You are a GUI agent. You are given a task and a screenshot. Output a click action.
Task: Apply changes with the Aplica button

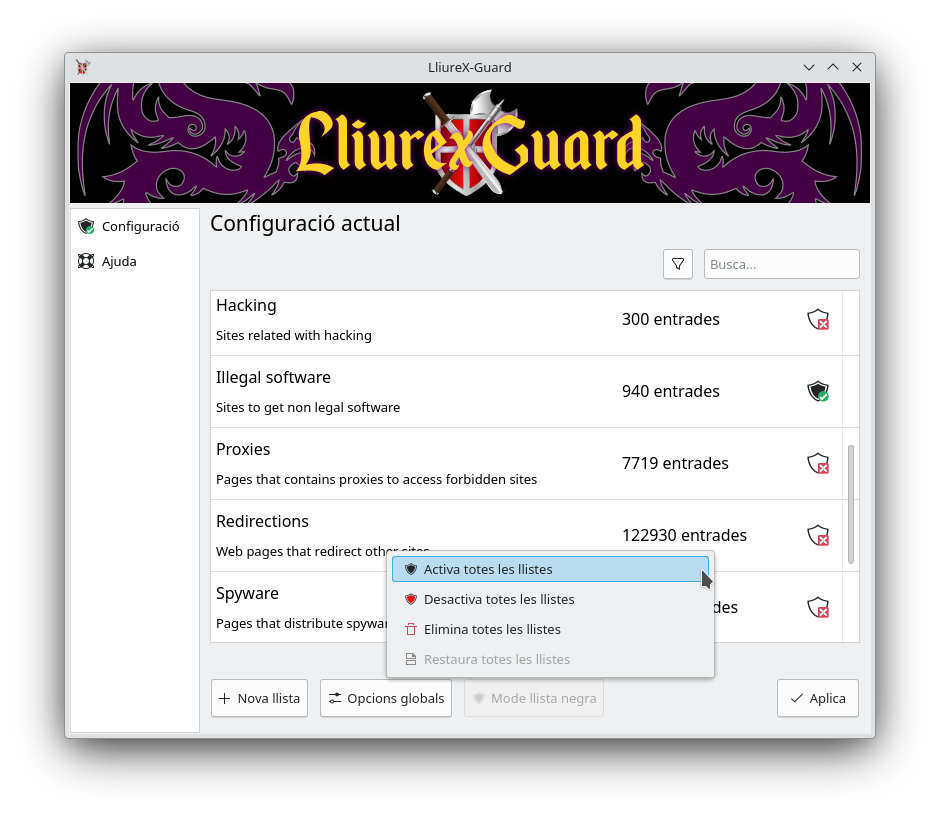point(818,698)
